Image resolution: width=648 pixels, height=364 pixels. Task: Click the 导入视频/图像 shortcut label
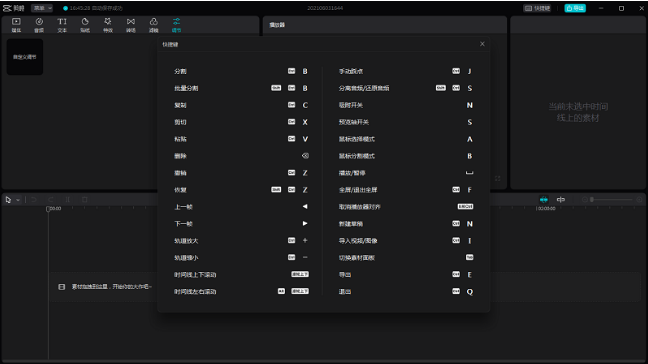coord(358,241)
